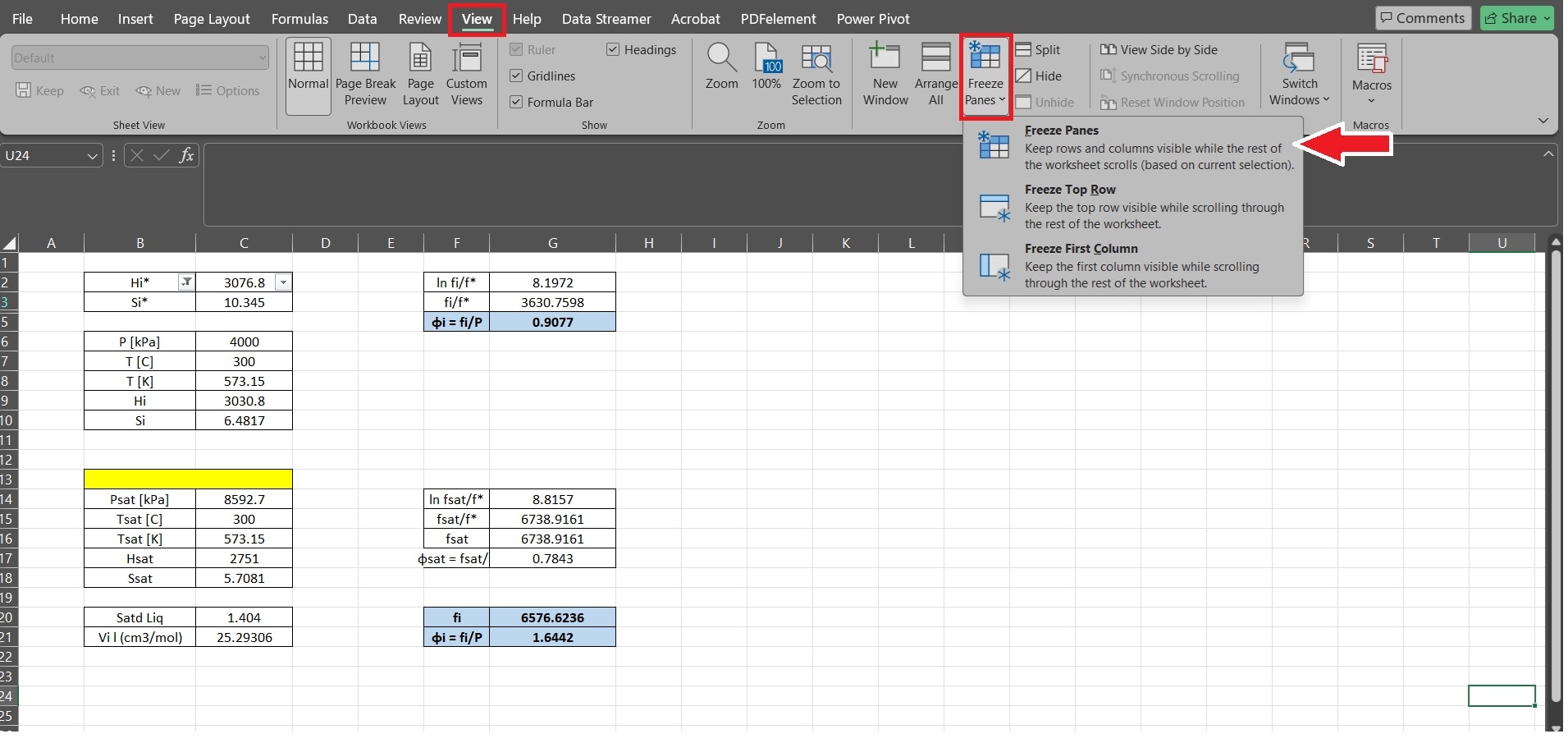Open the PDFelement tab
The height and width of the screenshot is (743, 1568).
click(x=778, y=19)
